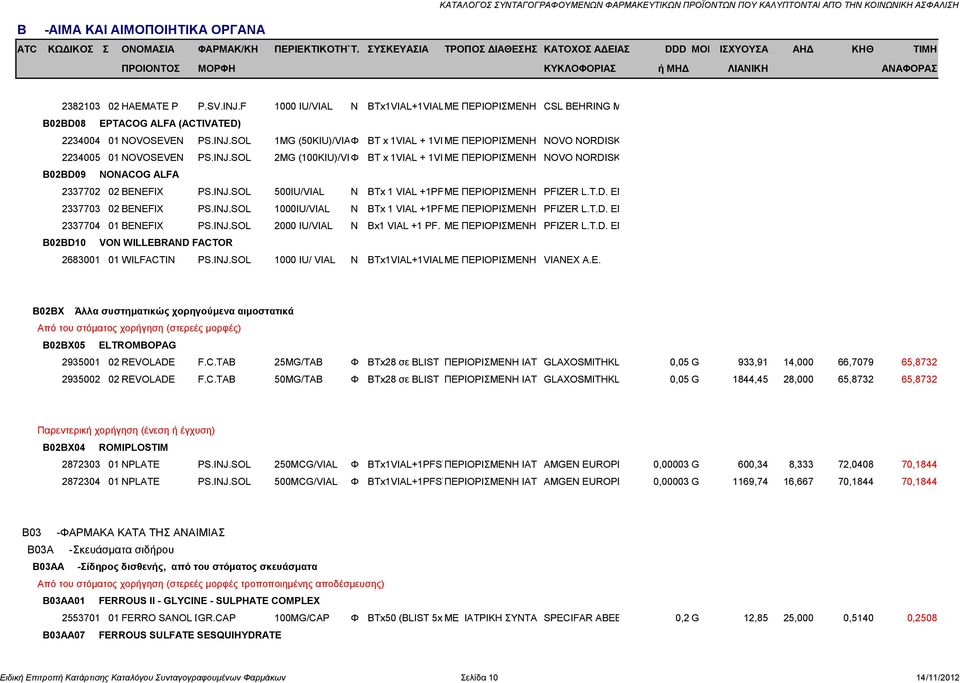Click heading B03 ΦΑΡΜΑΚΑ ΚΑΤΑ ΤΗΣ ΑΝΑΙΜΙΑΣ
Screen dimensions: 960x683
tap(123, 532)
